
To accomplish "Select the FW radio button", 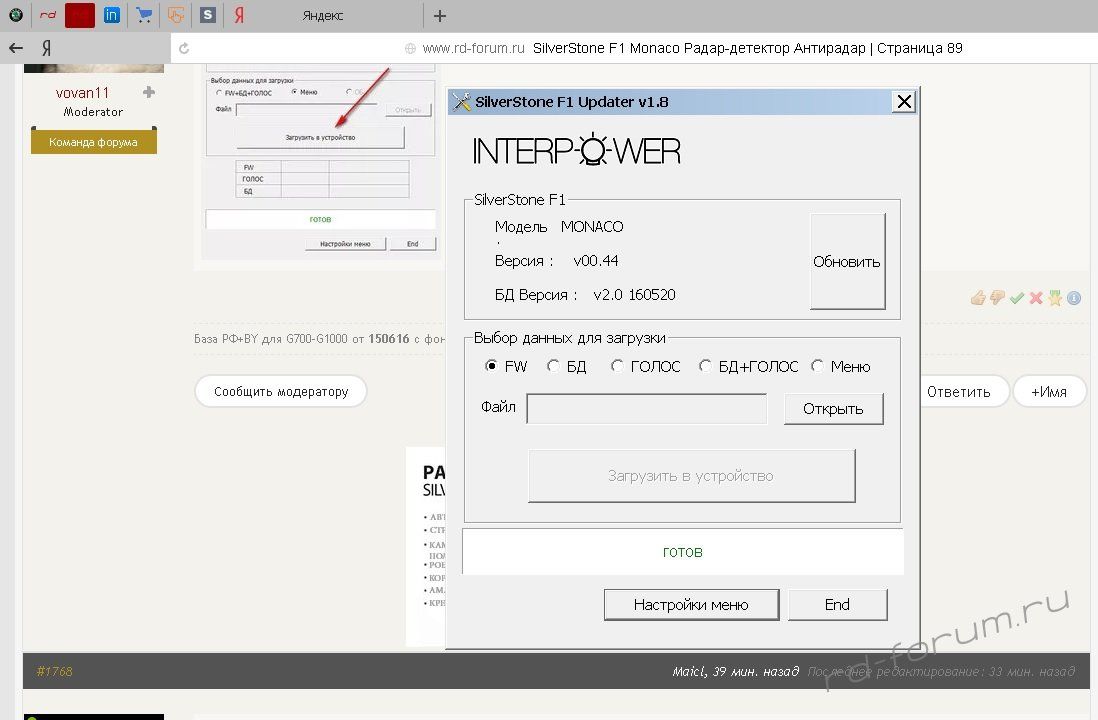I will (491, 367).
